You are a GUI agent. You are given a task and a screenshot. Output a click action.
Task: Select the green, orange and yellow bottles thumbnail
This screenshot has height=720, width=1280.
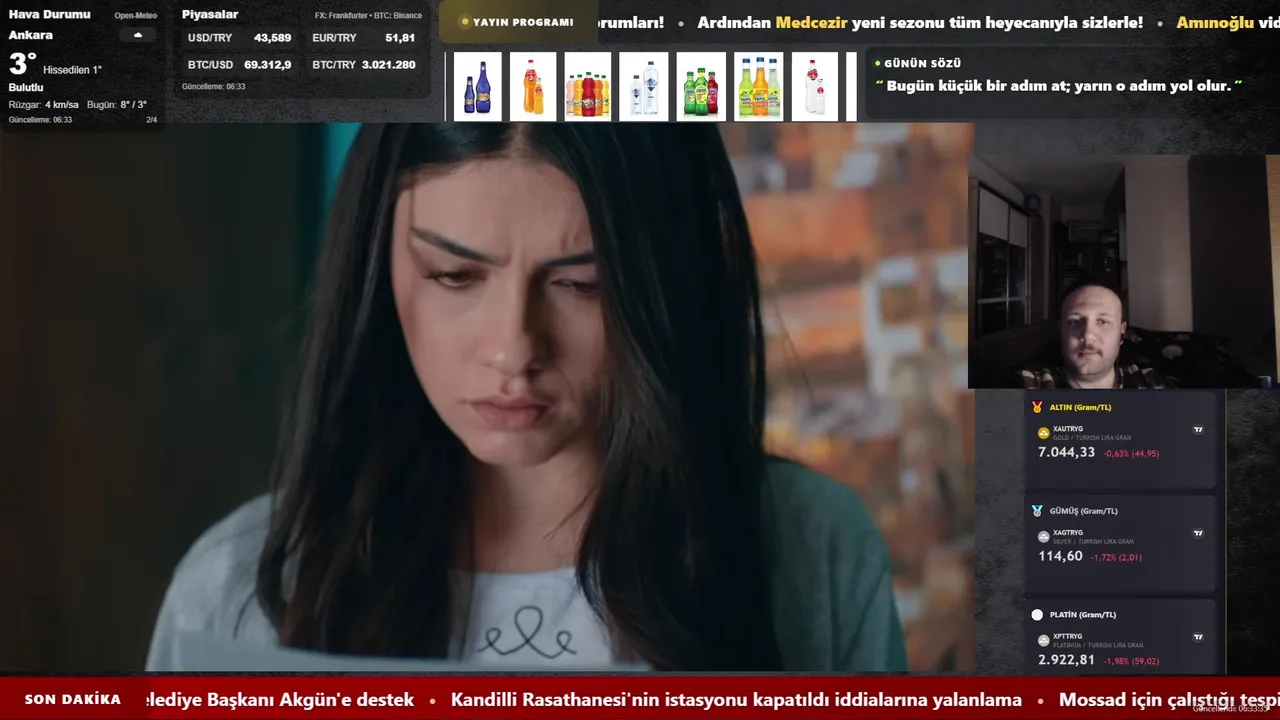pos(759,87)
